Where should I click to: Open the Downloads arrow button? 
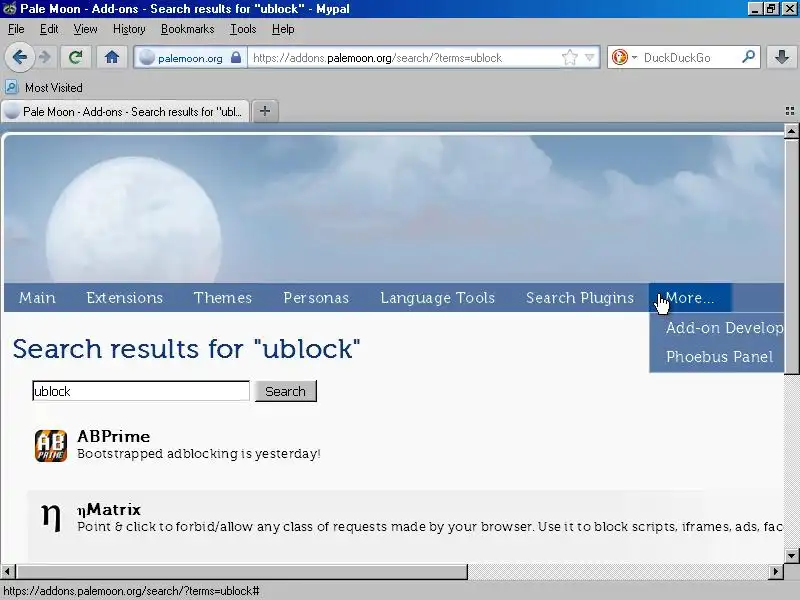tap(782, 57)
